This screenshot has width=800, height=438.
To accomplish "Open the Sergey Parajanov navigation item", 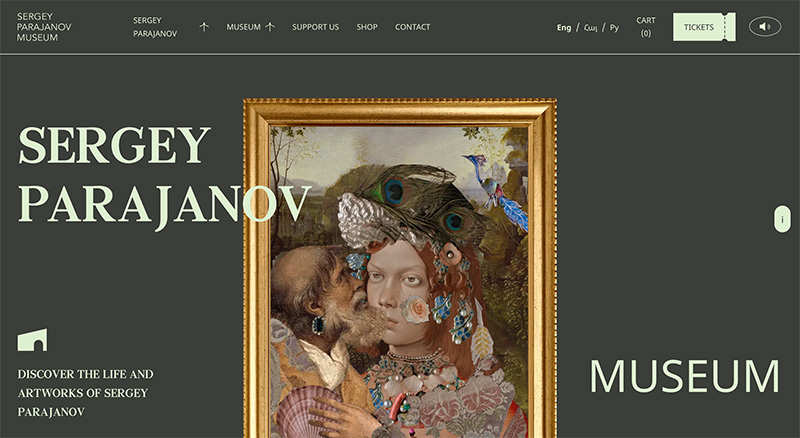I will click(x=155, y=27).
